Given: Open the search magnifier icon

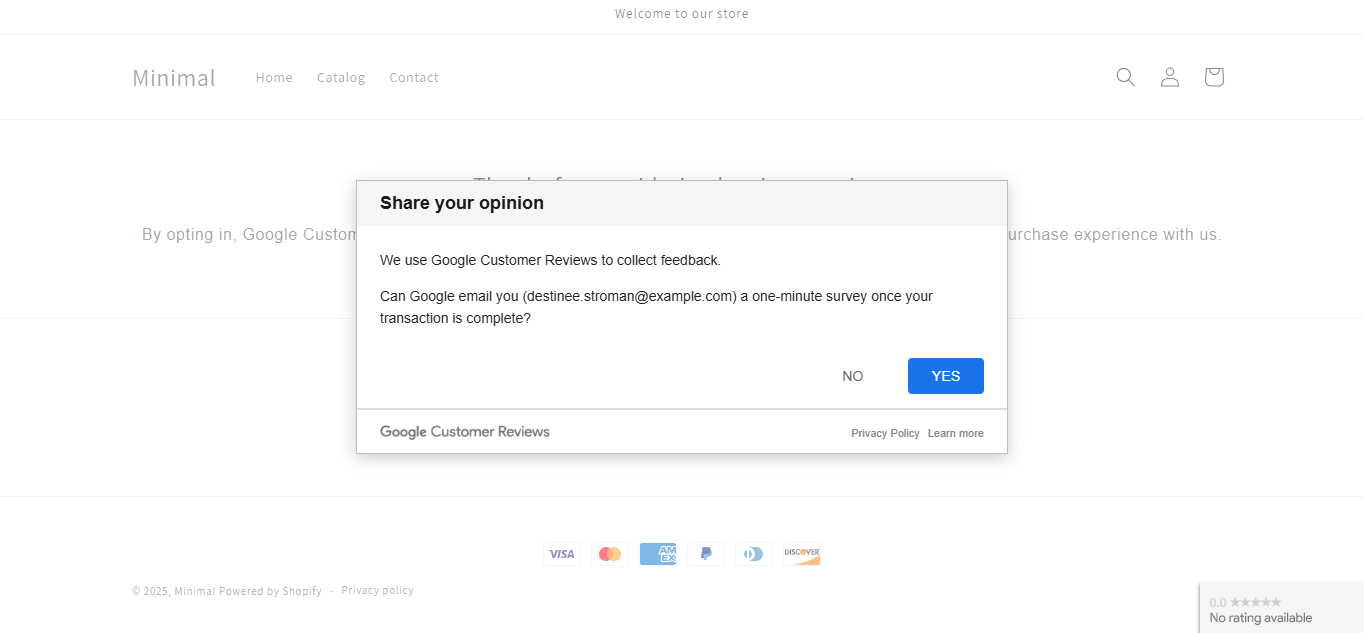Looking at the screenshot, I should (1126, 77).
